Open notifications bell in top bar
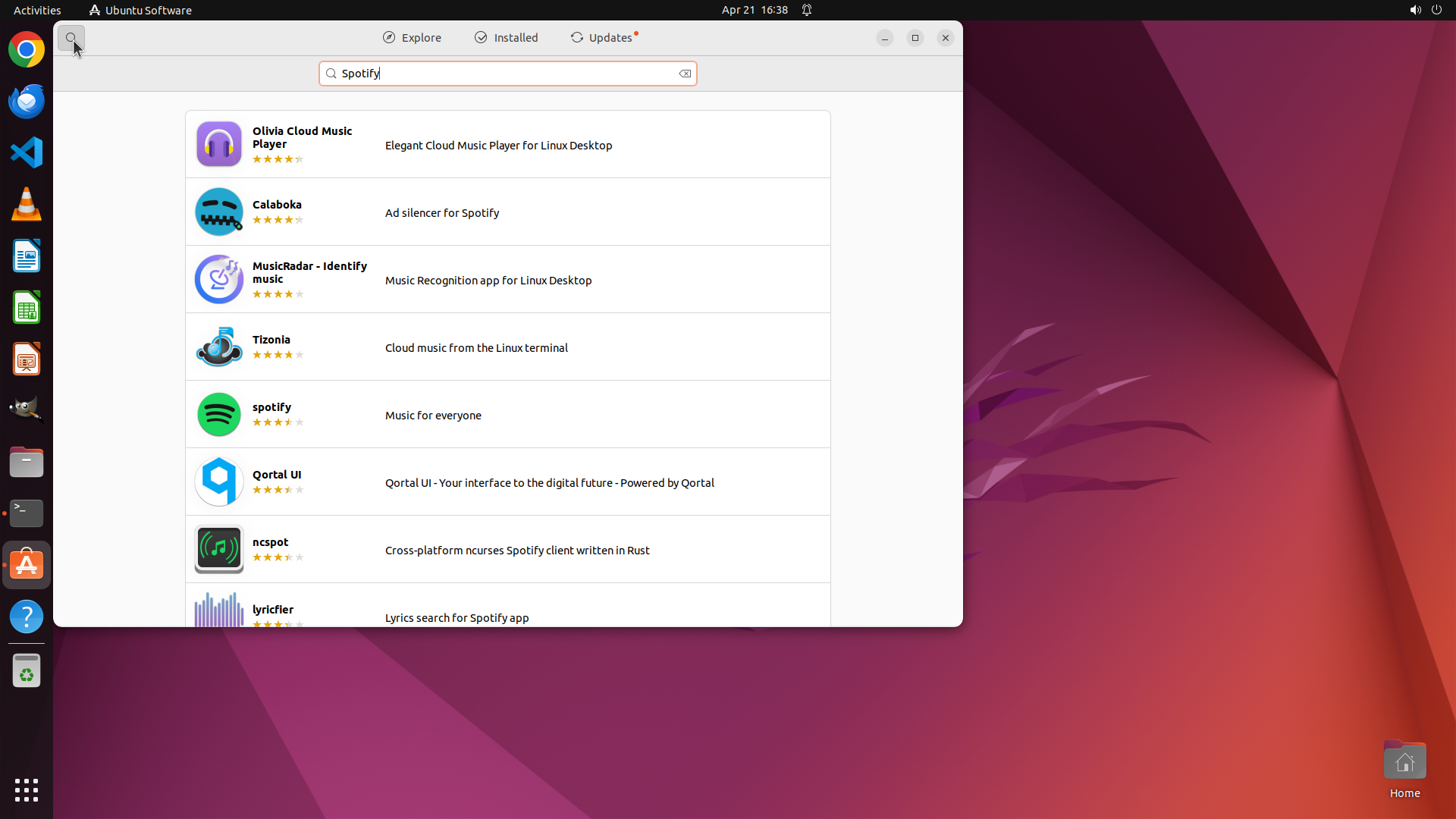Screen dimensions: 1456x819 coord(807,10)
